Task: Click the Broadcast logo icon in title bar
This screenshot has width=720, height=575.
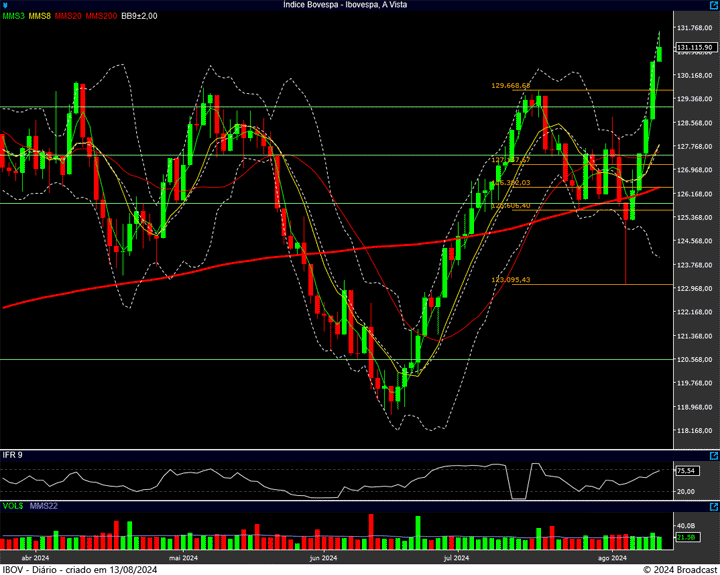Action: coord(5,5)
